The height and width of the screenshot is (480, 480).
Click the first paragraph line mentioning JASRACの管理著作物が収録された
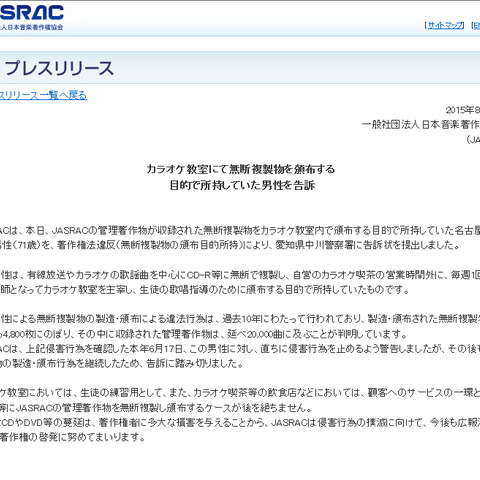(240, 230)
